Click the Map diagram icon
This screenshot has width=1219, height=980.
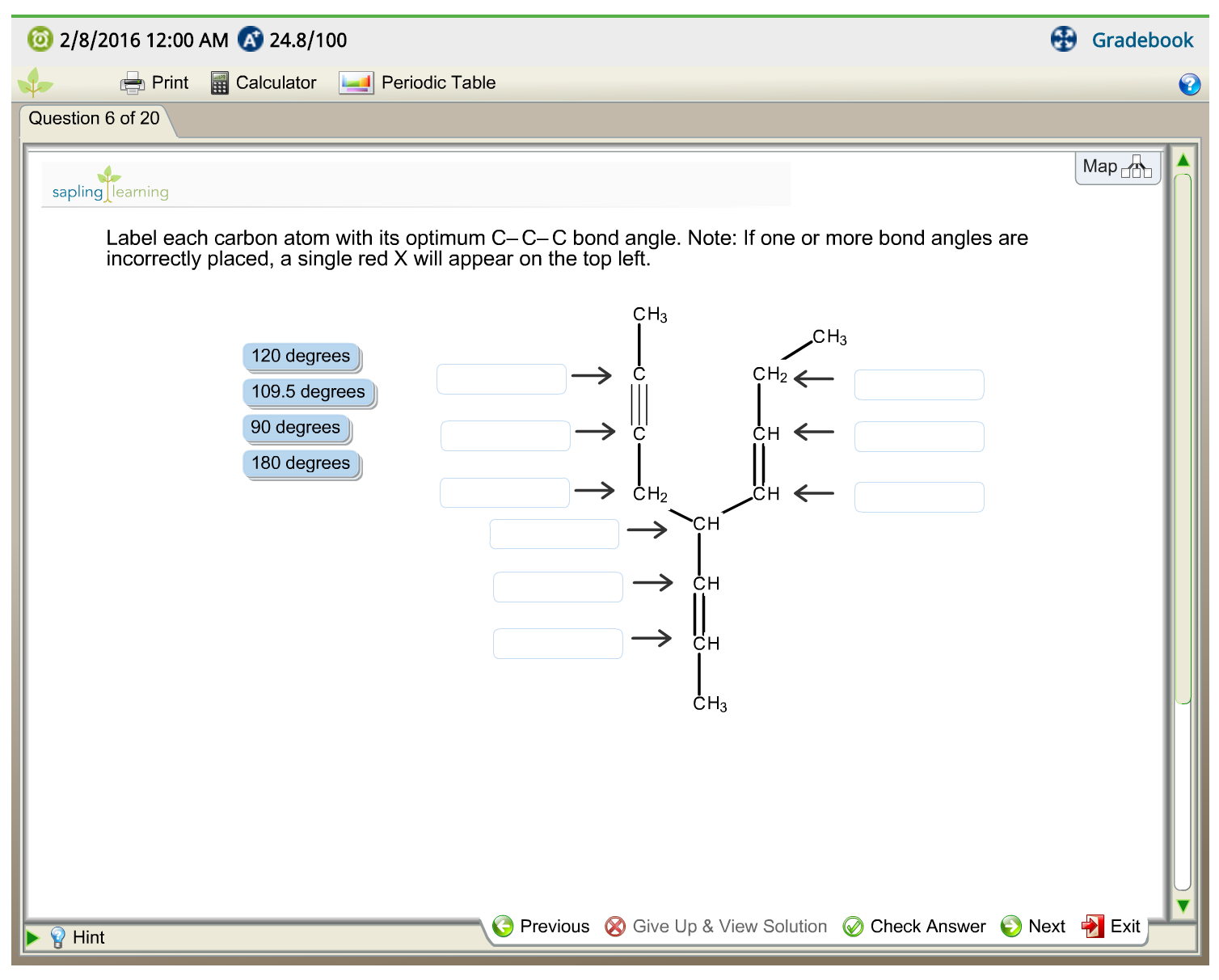coord(1136,167)
